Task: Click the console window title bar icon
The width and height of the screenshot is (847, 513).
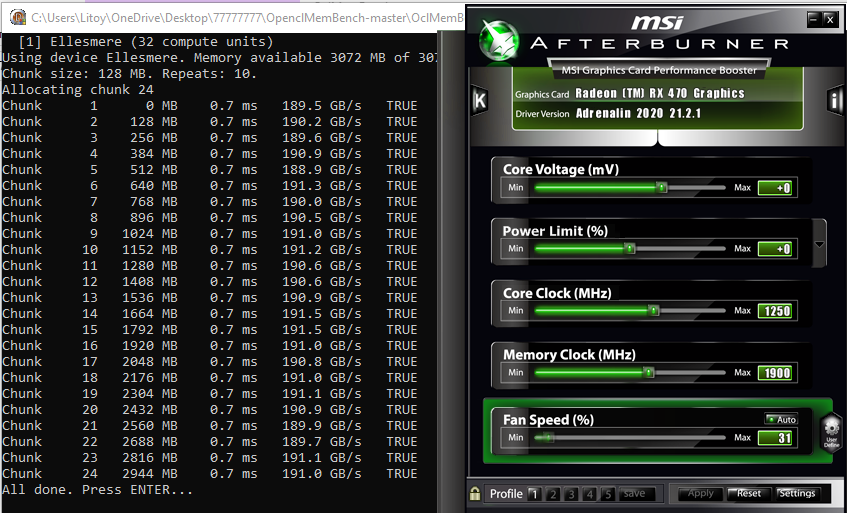Action: click(x=18, y=17)
